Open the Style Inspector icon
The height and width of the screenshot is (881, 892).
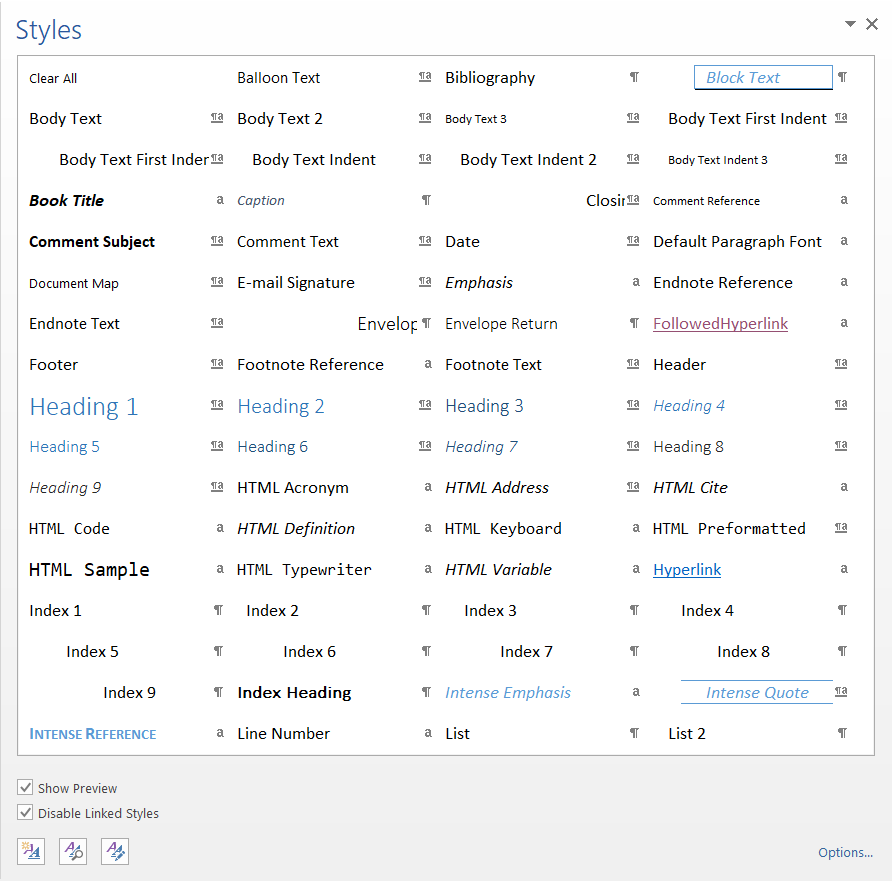click(73, 851)
